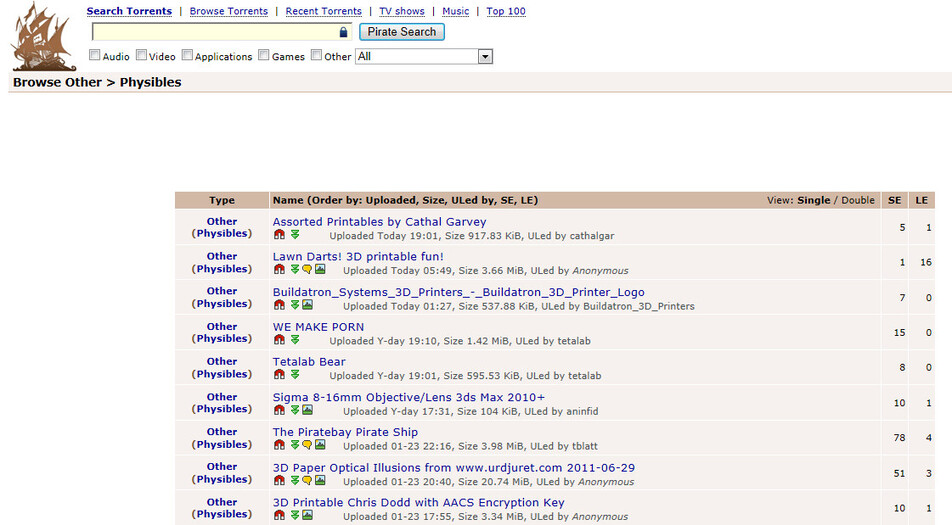Click magnet icon for Tetalab Bear
The height and width of the screenshot is (525, 952).
279,374
